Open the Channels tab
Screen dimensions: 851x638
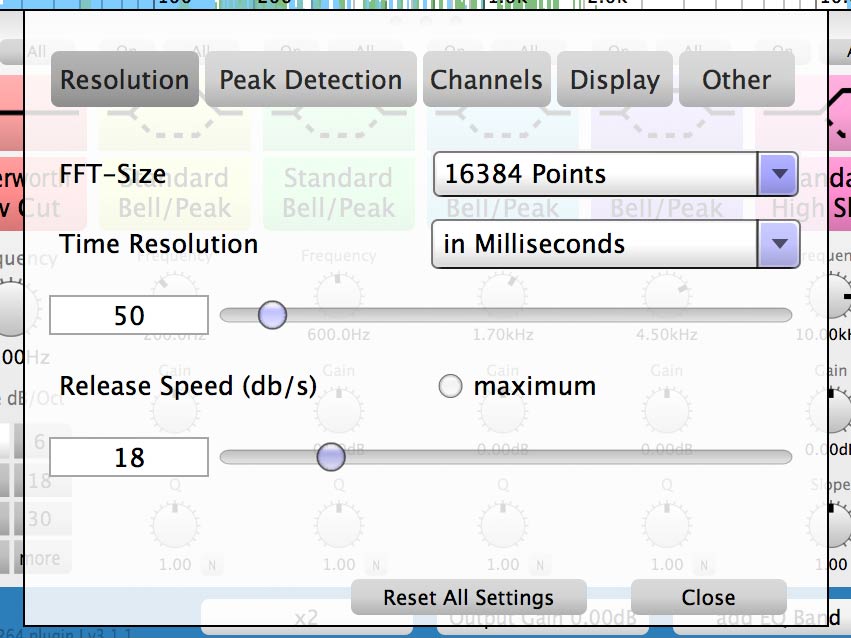click(x=486, y=80)
